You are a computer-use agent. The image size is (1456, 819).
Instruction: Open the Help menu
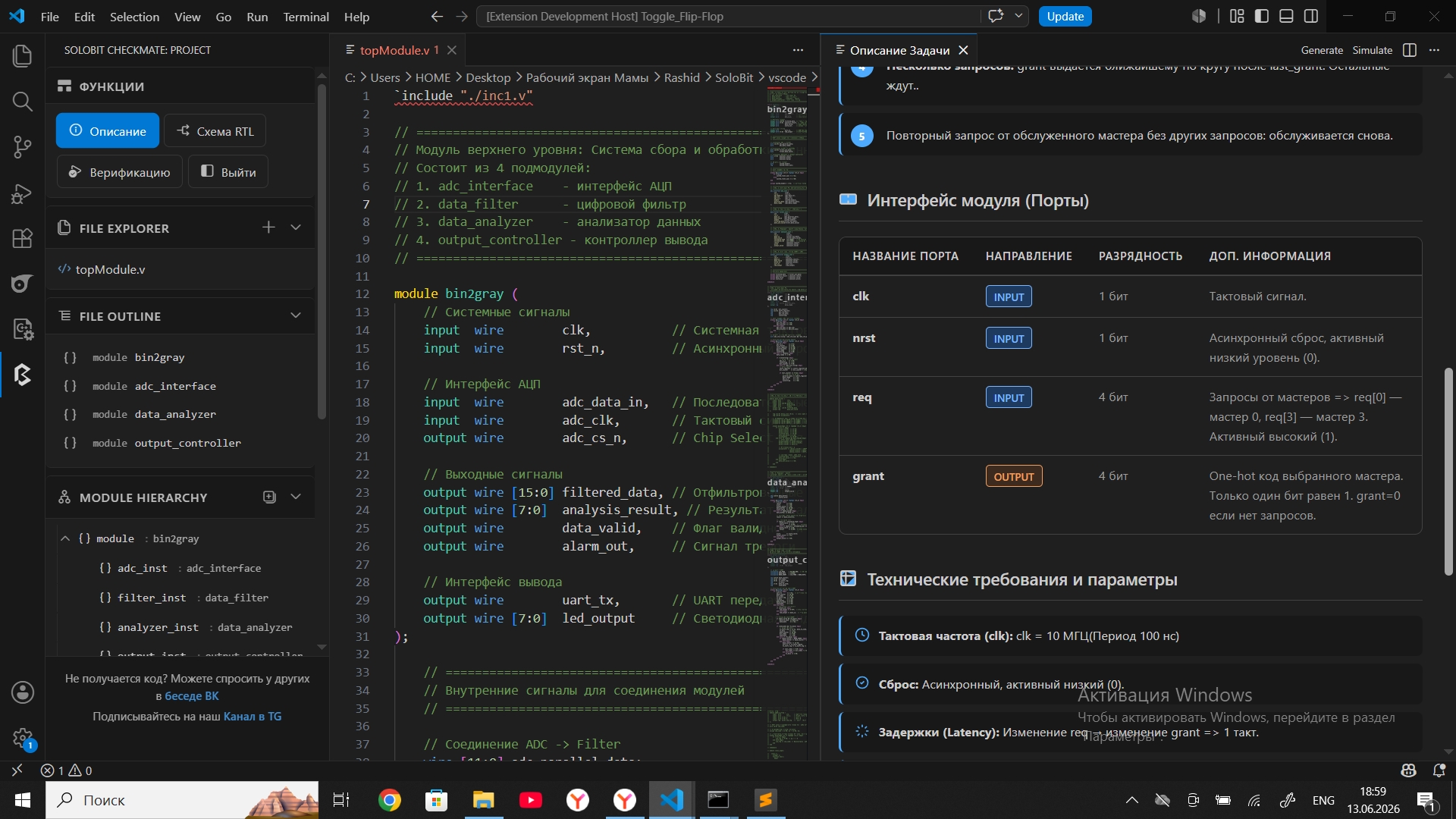click(356, 17)
